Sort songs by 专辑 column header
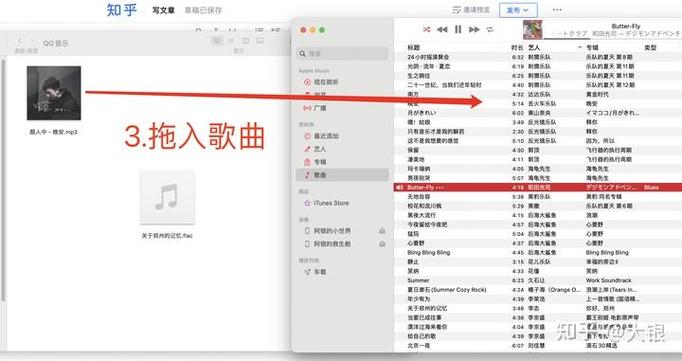 click(592, 47)
